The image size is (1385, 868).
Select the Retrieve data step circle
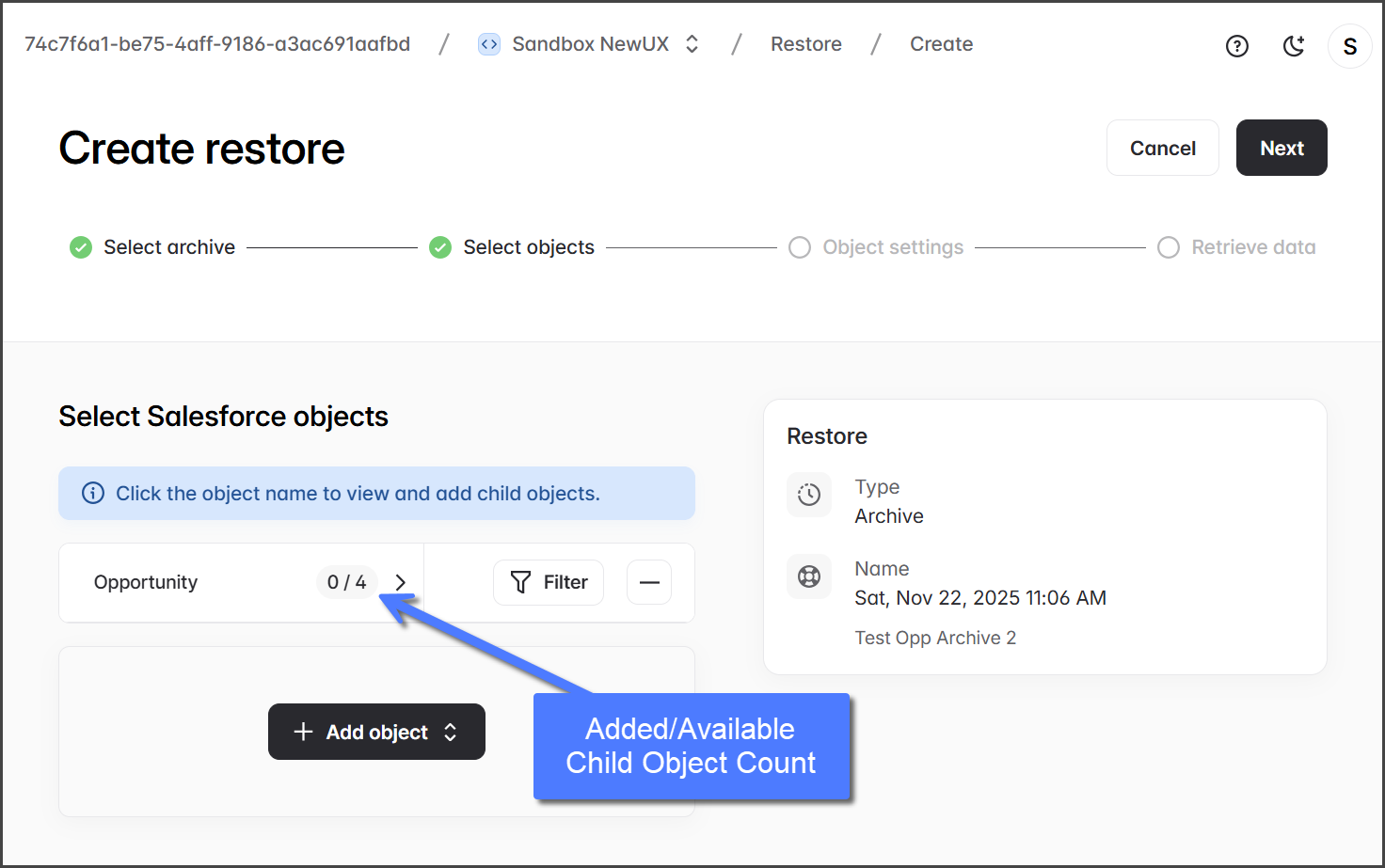1169,247
